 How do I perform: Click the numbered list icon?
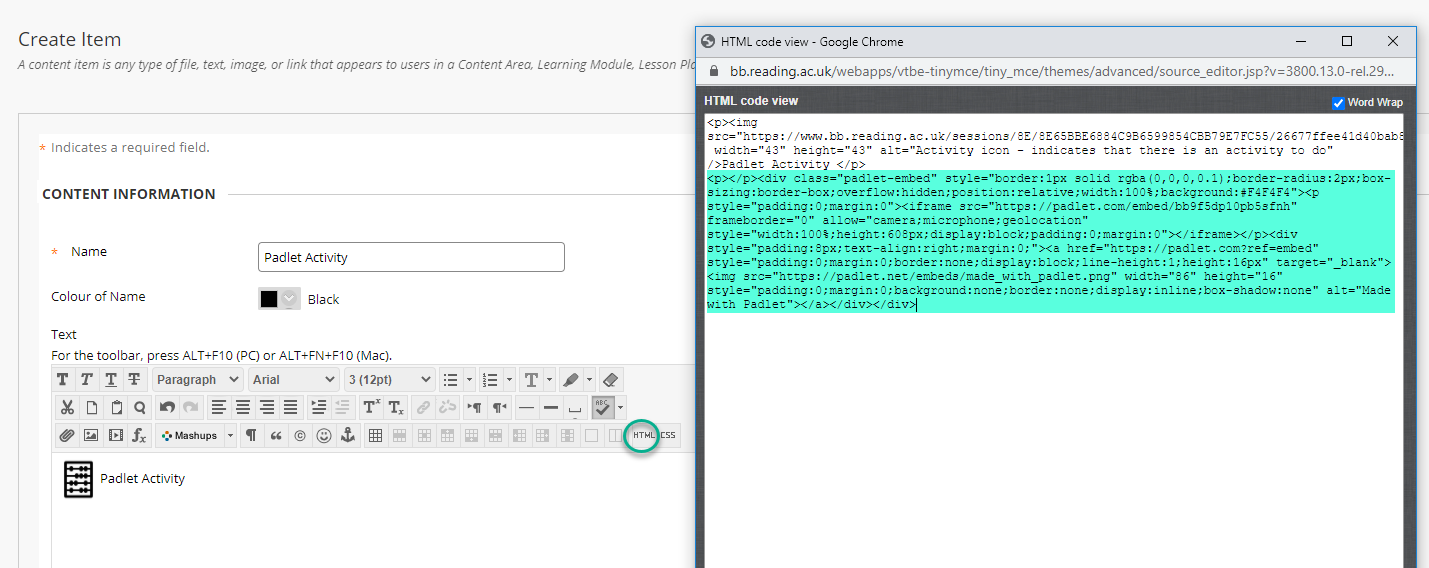pyautogui.click(x=490, y=380)
